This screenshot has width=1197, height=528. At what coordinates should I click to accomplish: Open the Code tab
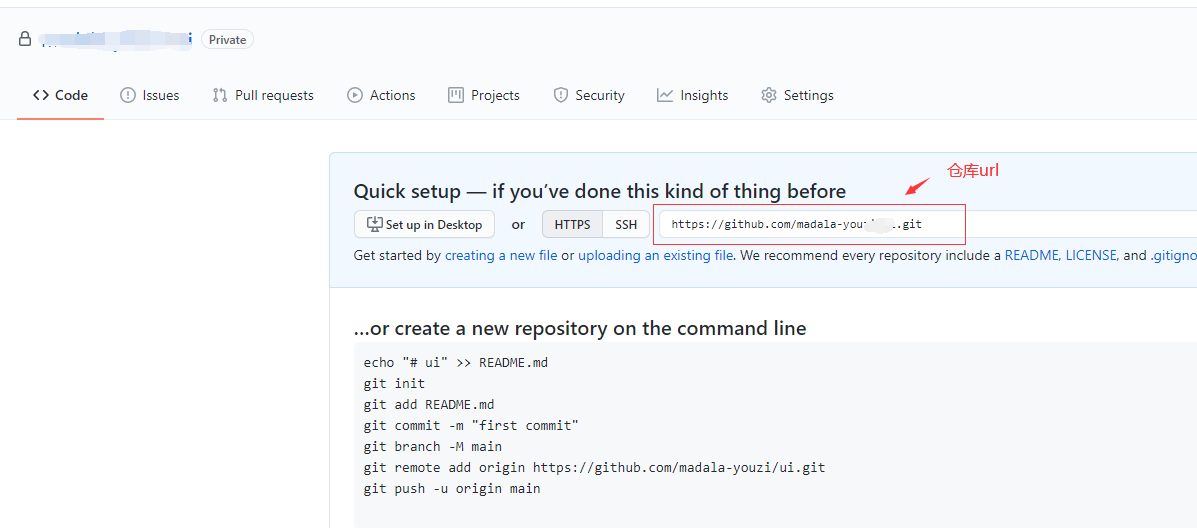(60, 95)
